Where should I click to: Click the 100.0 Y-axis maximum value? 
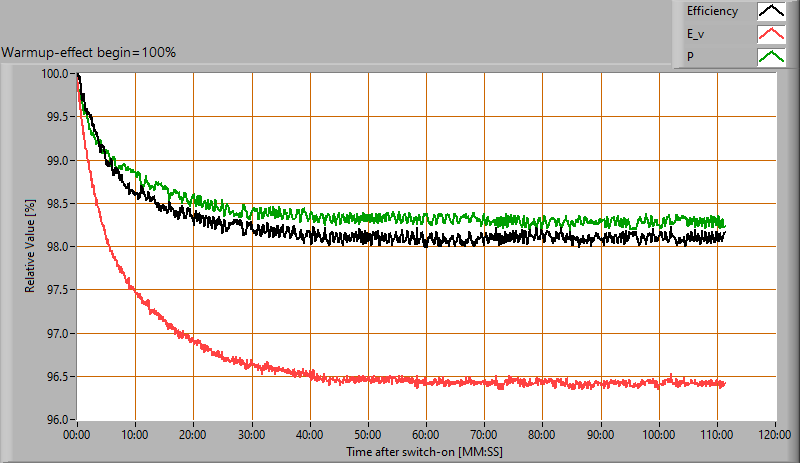click(55, 74)
